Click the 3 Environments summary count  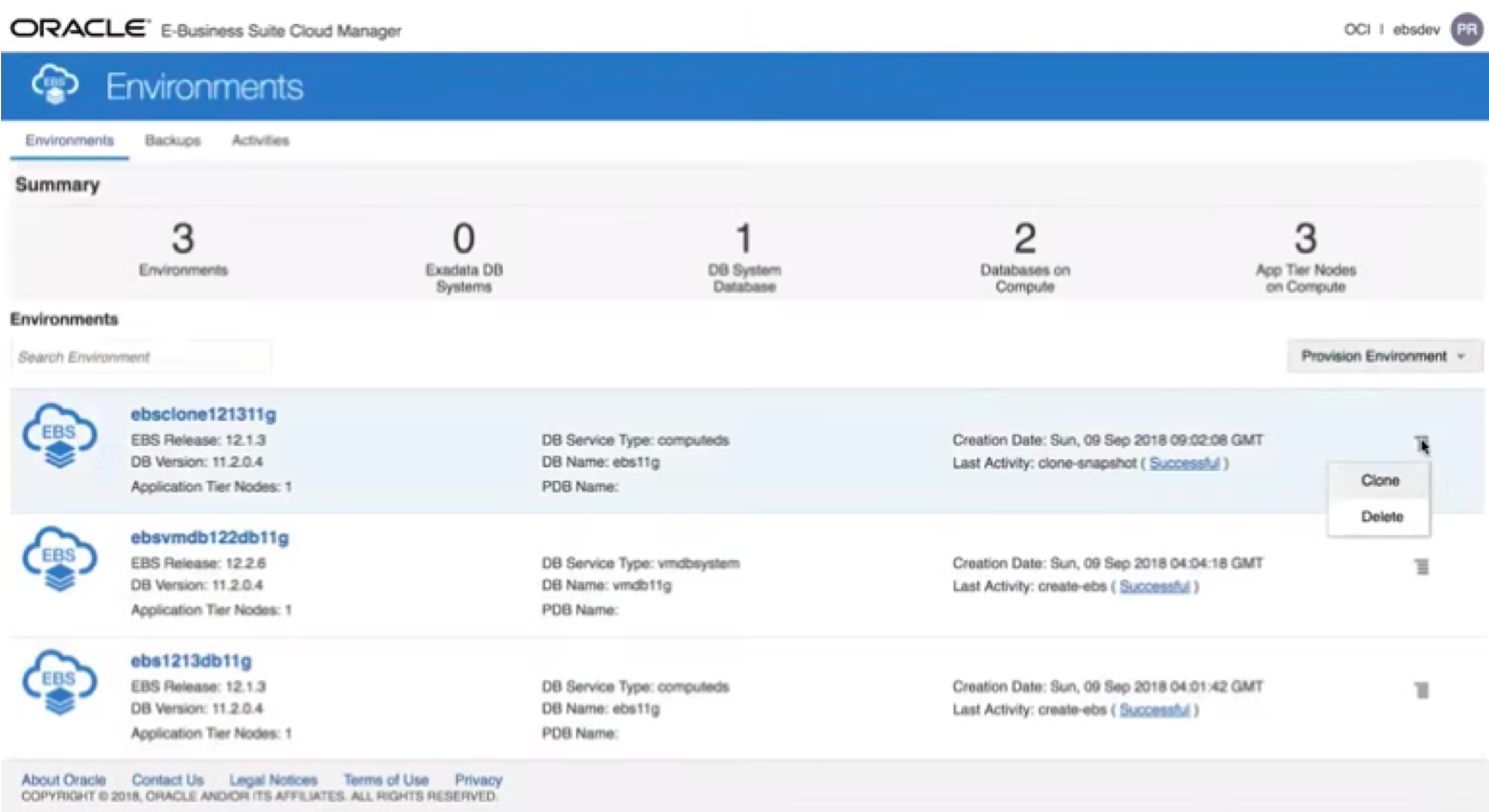[x=183, y=239]
